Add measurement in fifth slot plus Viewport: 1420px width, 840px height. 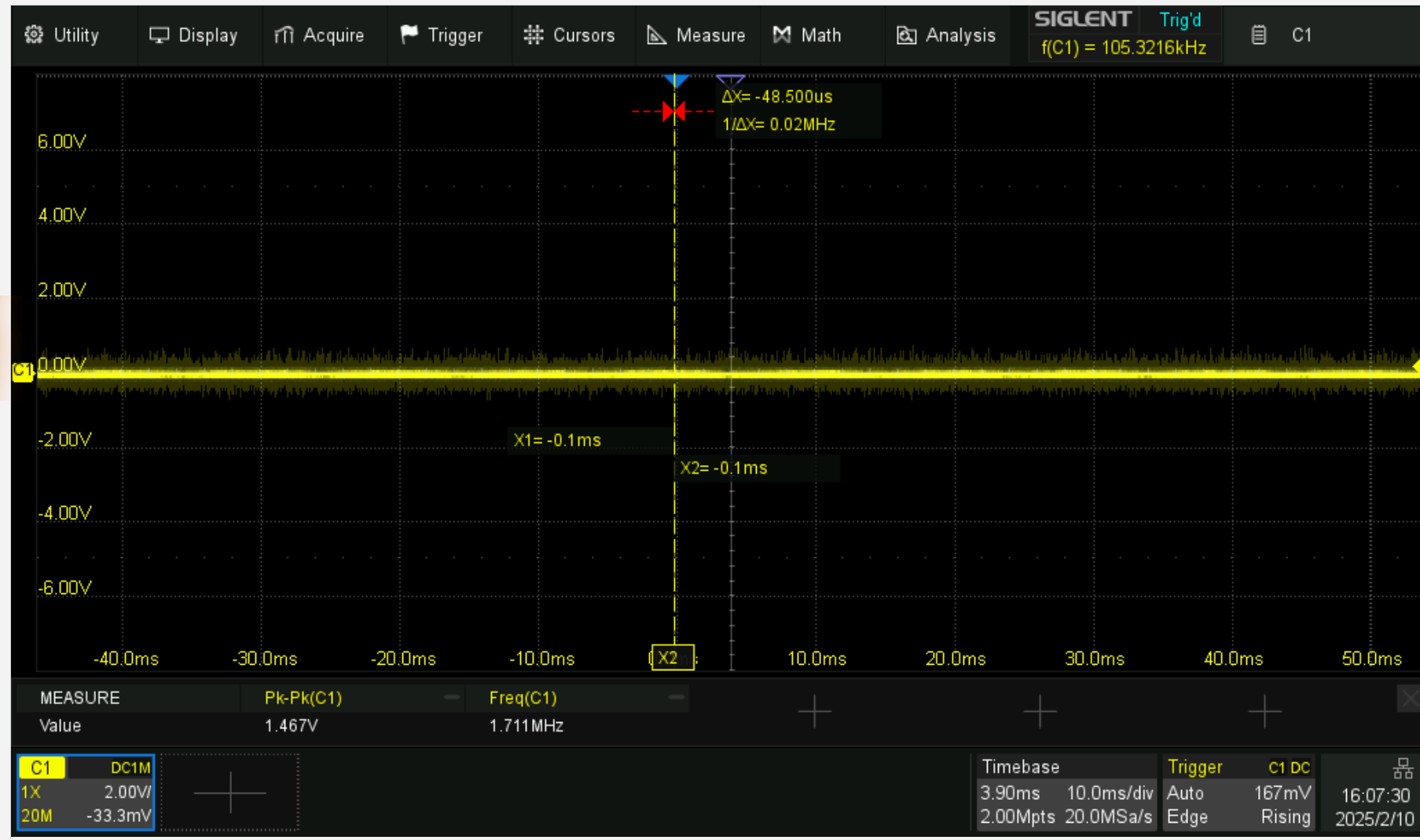pos(1264,711)
